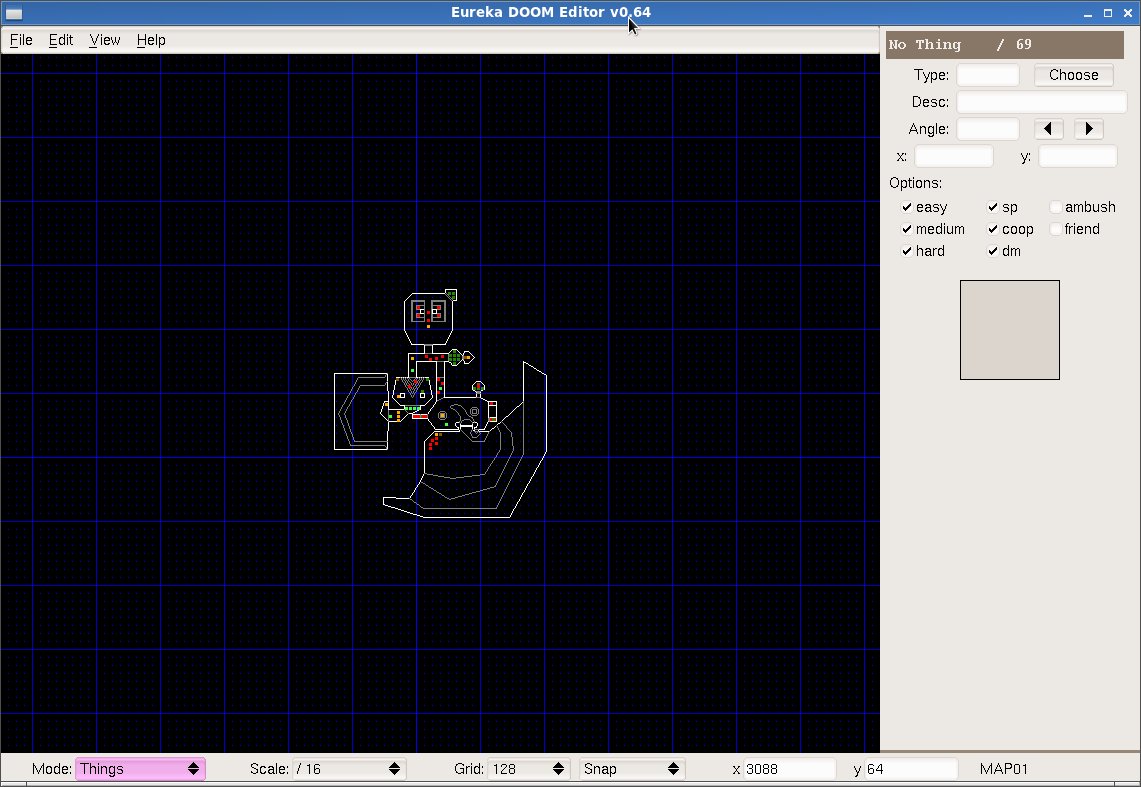Click the MAP01 label in status bar
Image resolution: width=1141 pixels, height=787 pixels.
coord(1003,769)
